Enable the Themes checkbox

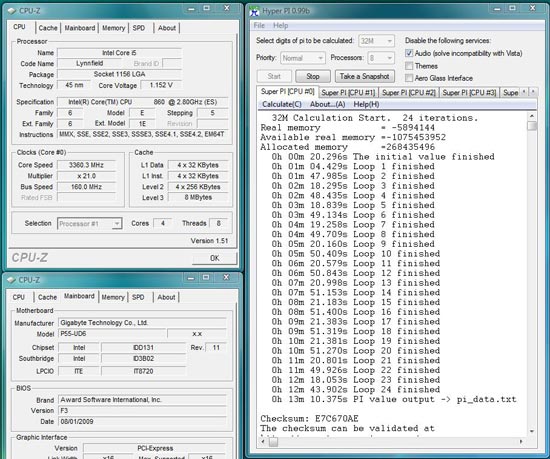(409, 66)
